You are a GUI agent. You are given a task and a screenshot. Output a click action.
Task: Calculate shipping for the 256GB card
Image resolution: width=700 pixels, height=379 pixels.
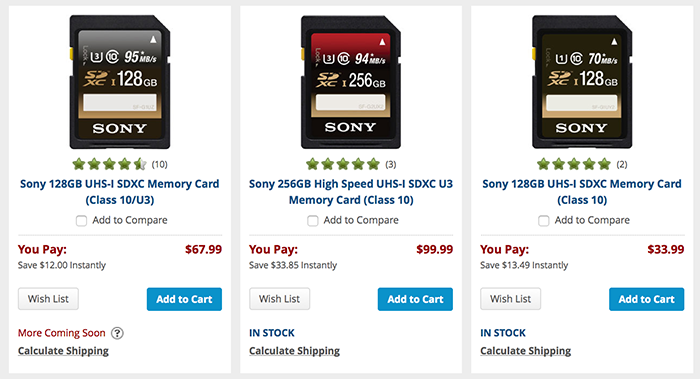[x=294, y=351]
